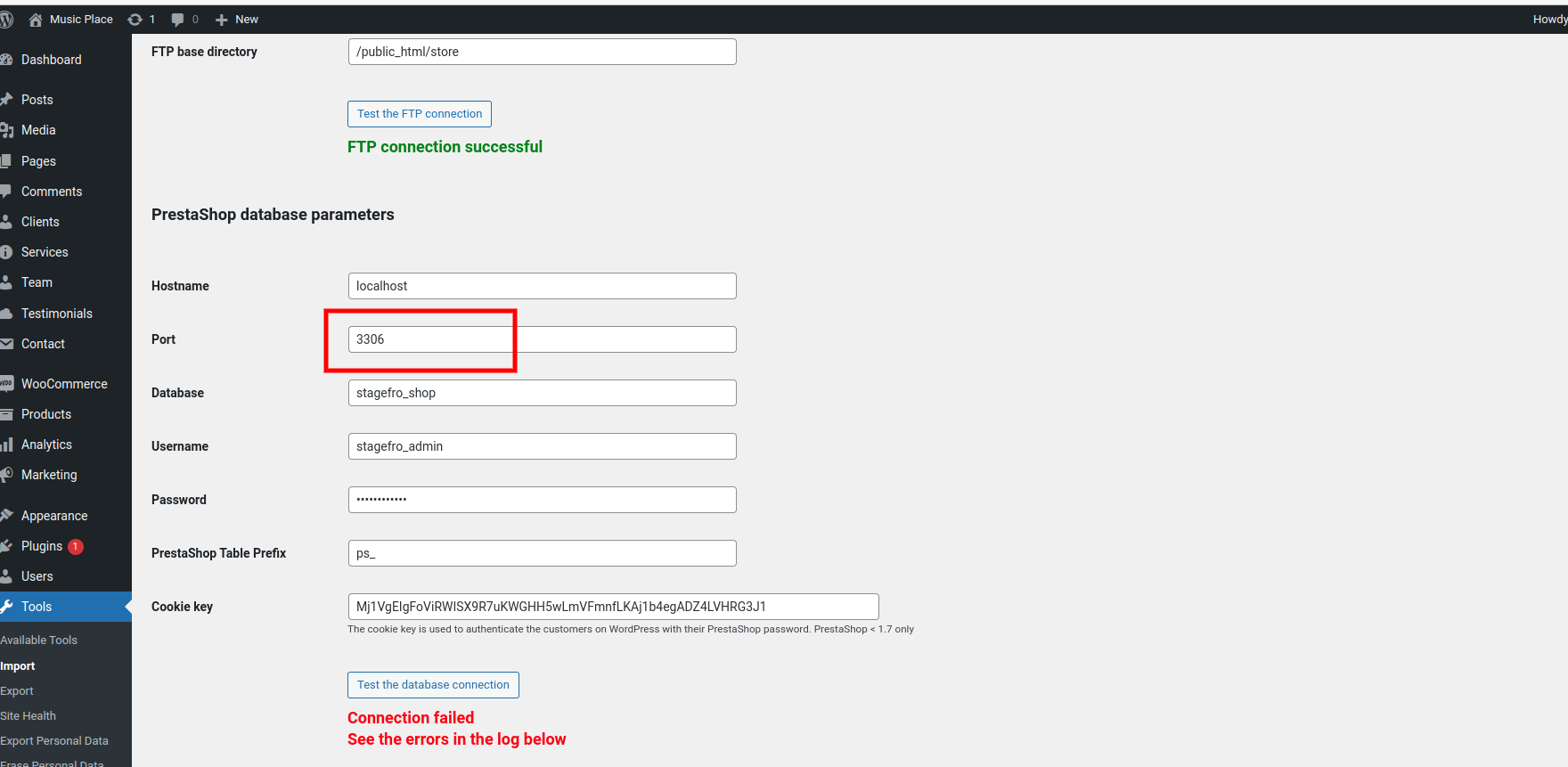Click the Dashboard gauge icon
The width and height of the screenshot is (1568, 767).
point(6,60)
